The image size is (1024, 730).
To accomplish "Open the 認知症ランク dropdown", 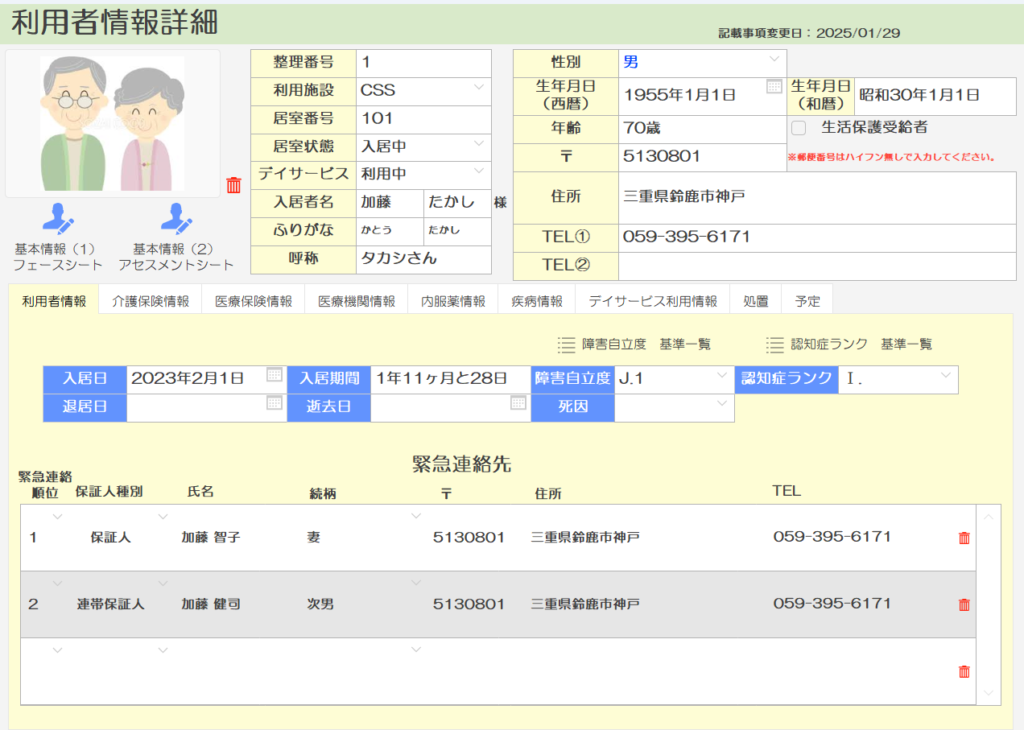I will (945, 376).
